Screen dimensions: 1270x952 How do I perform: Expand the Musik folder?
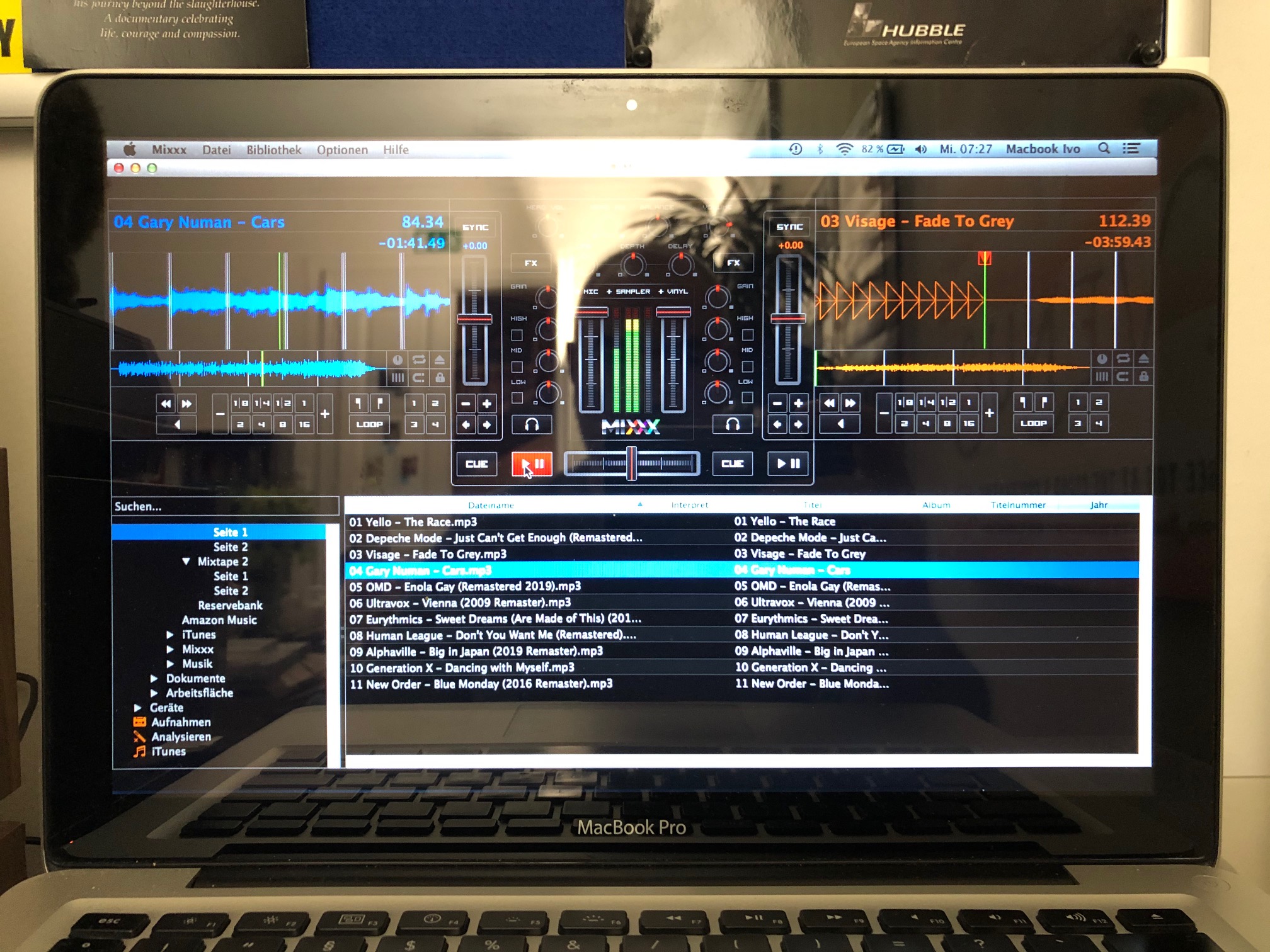pos(170,664)
